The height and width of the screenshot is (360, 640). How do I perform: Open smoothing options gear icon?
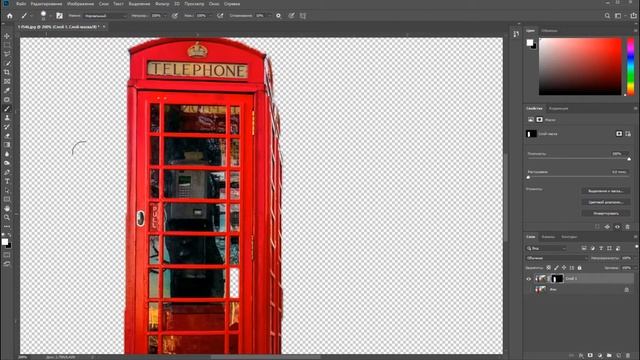(278, 16)
